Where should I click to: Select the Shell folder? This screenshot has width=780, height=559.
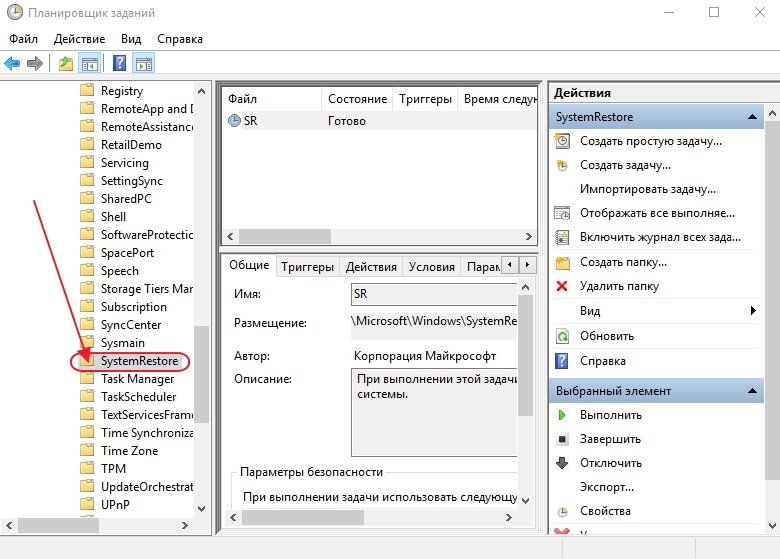(113, 217)
